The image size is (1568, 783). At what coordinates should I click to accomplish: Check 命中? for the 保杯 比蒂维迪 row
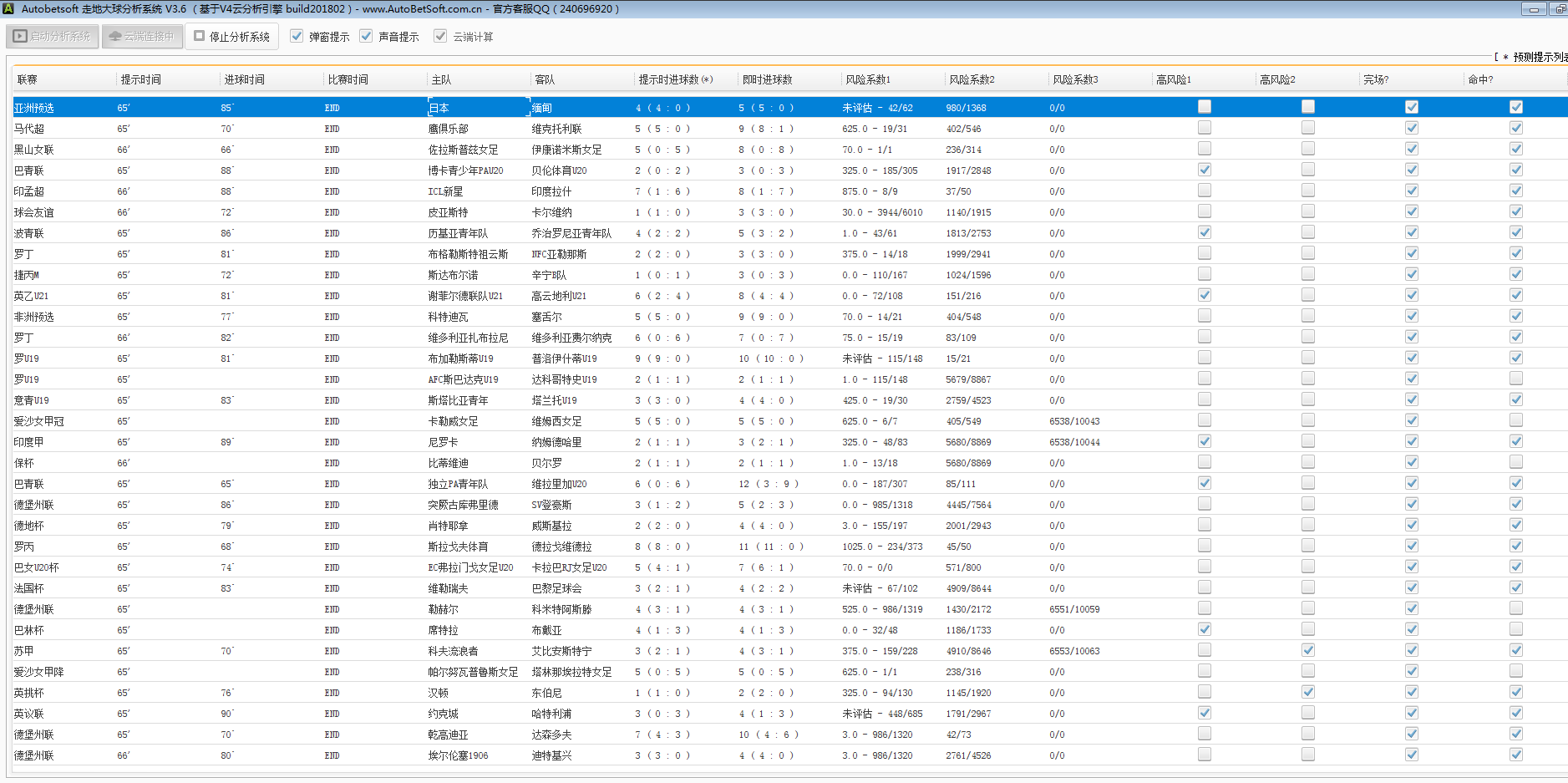click(1515, 462)
